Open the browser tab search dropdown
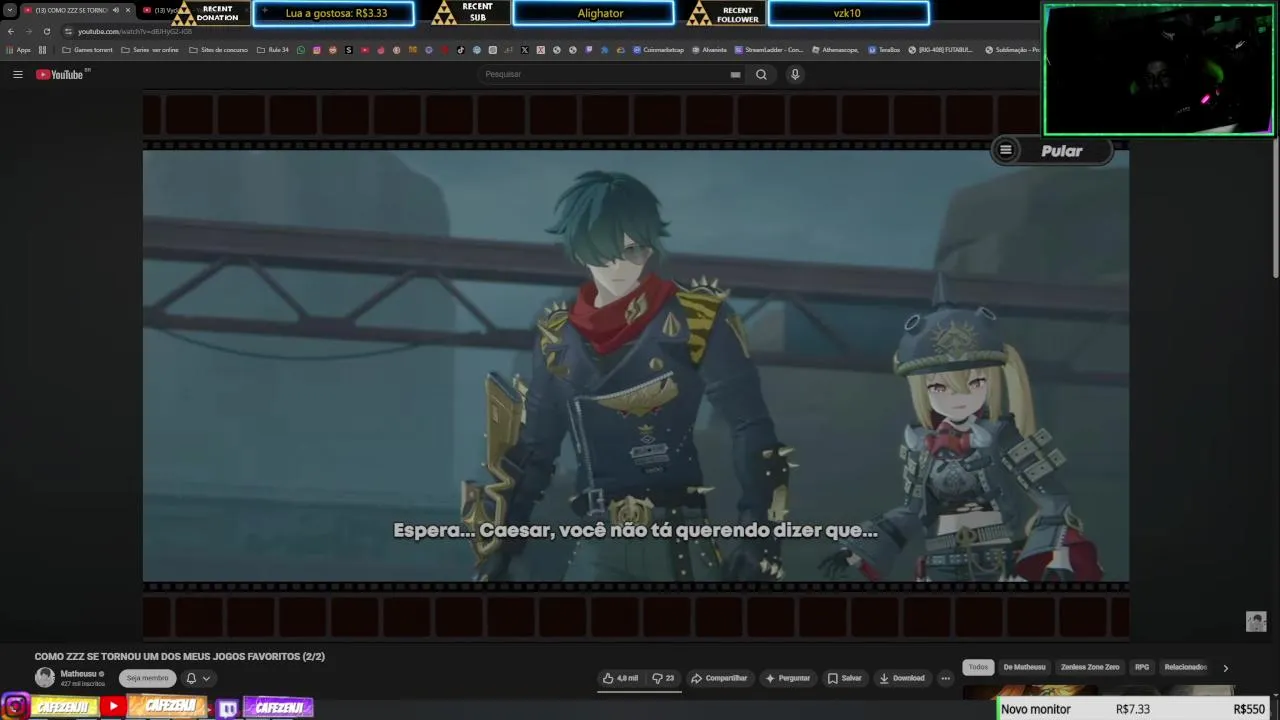1280x720 pixels. [x=10, y=10]
